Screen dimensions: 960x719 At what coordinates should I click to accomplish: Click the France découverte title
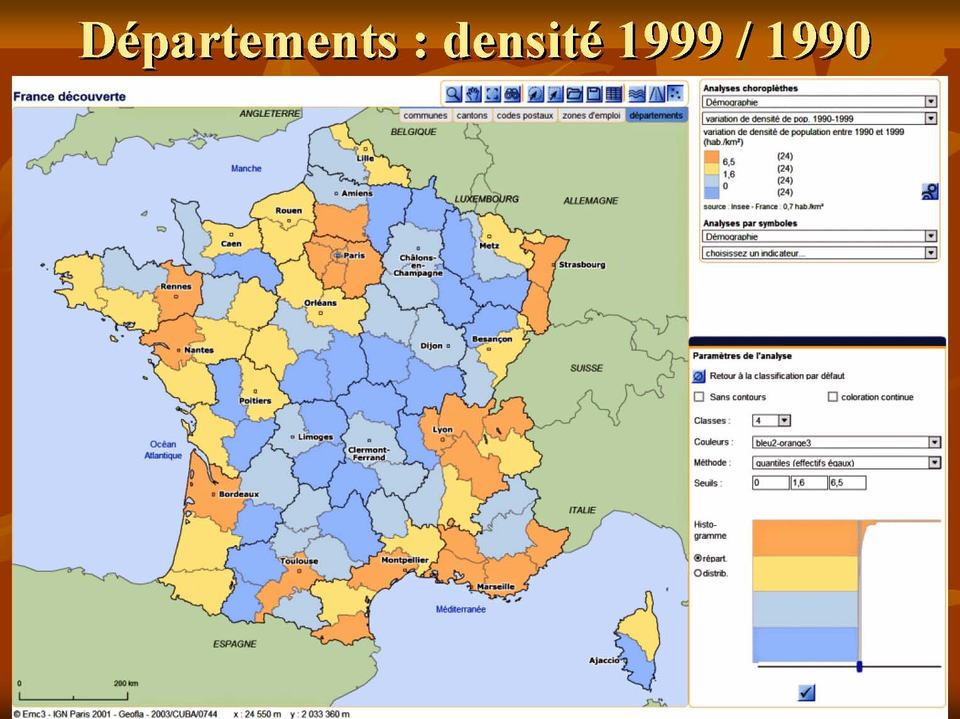click(69, 97)
